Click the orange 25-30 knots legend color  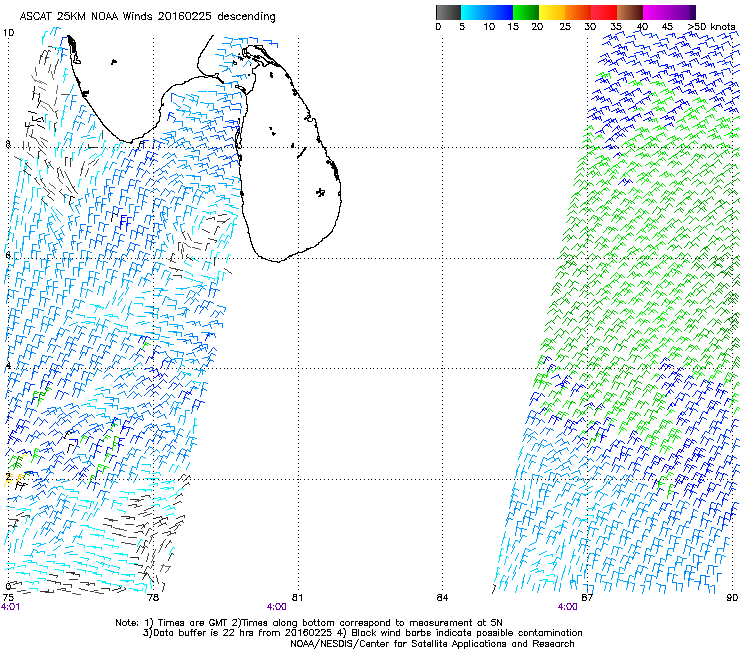(x=577, y=12)
